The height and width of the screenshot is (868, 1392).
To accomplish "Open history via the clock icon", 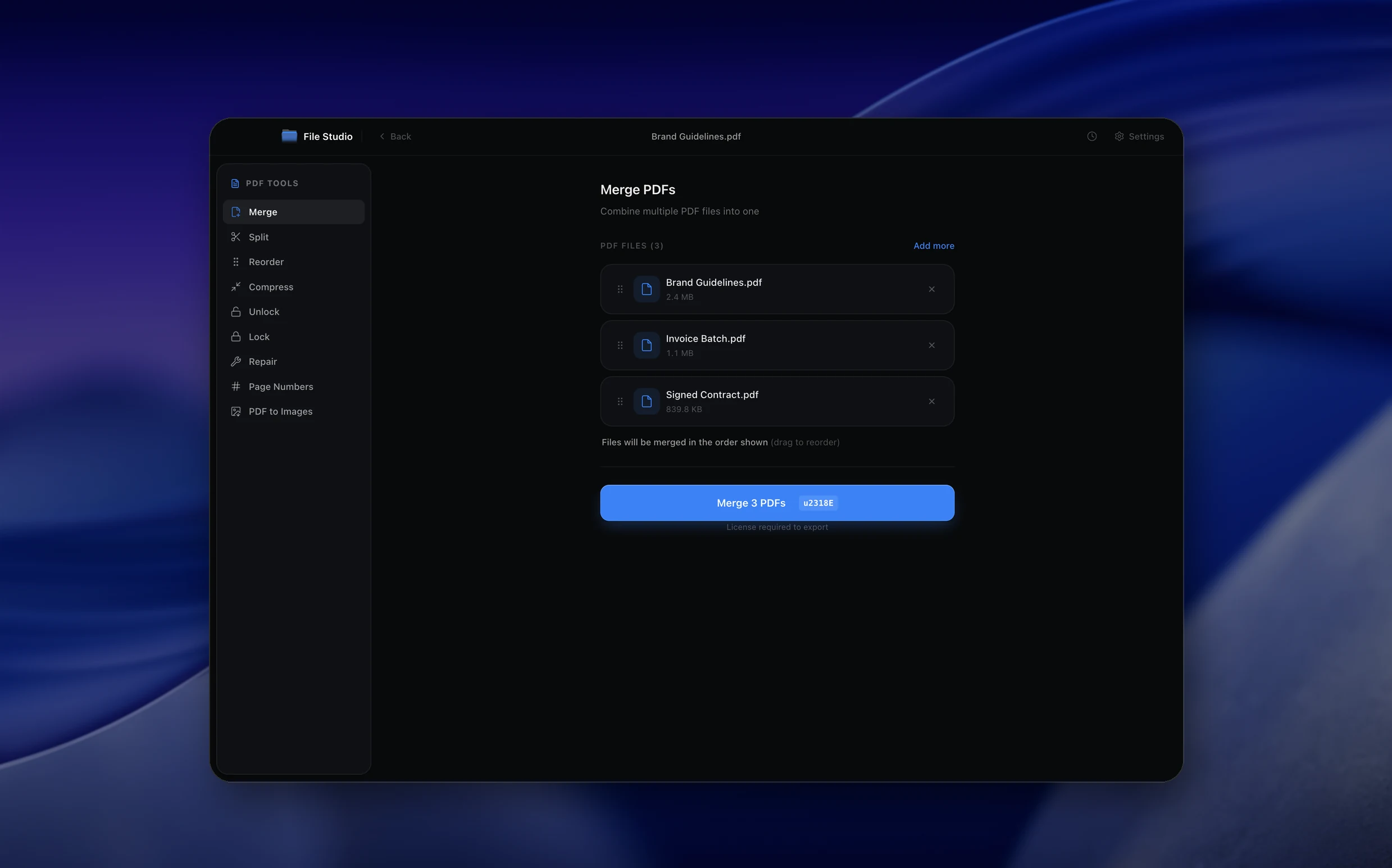I will [1091, 137].
